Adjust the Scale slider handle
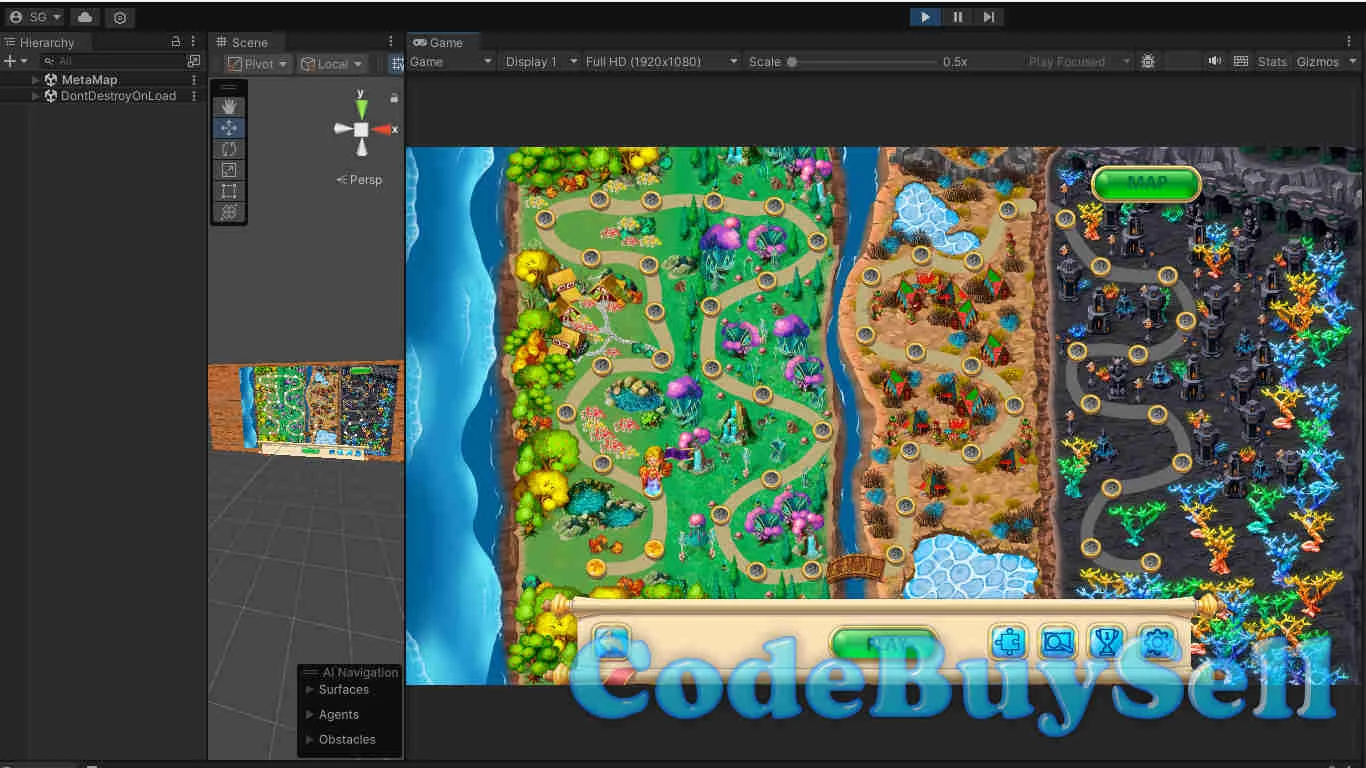The height and width of the screenshot is (768, 1366). (x=792, y=62)
